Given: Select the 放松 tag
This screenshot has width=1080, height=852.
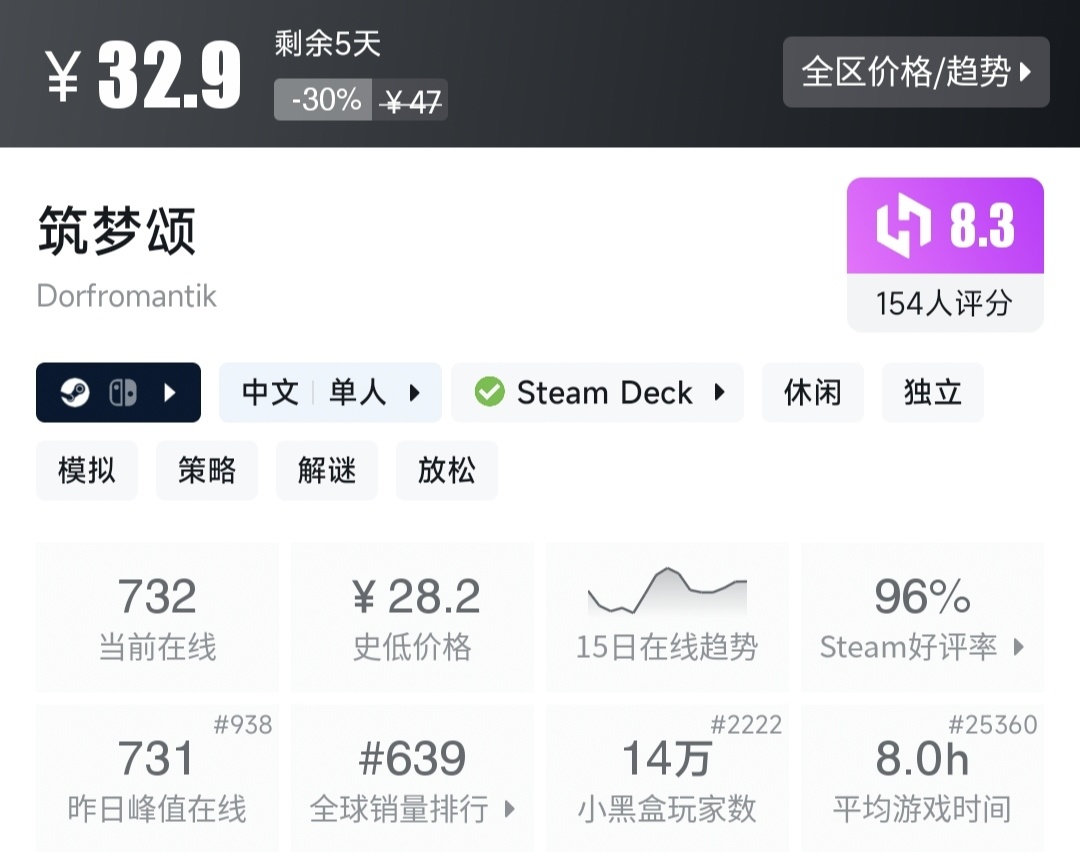Looking at the screenshot, I should coord(446,470).
